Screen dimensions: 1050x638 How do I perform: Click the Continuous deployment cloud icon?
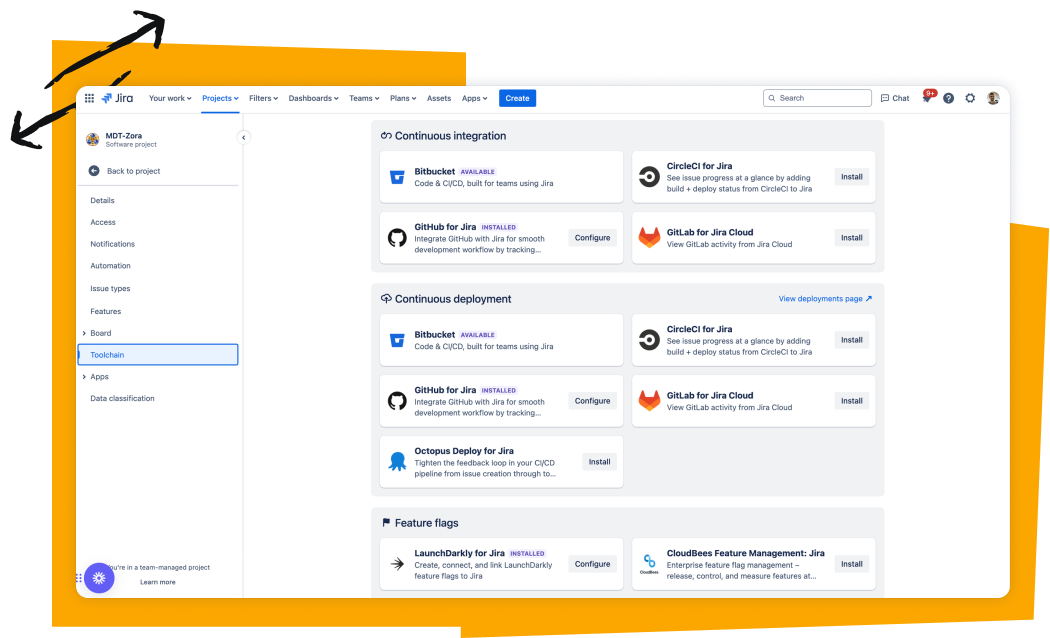pyautogui.click(x=386, y=299)
